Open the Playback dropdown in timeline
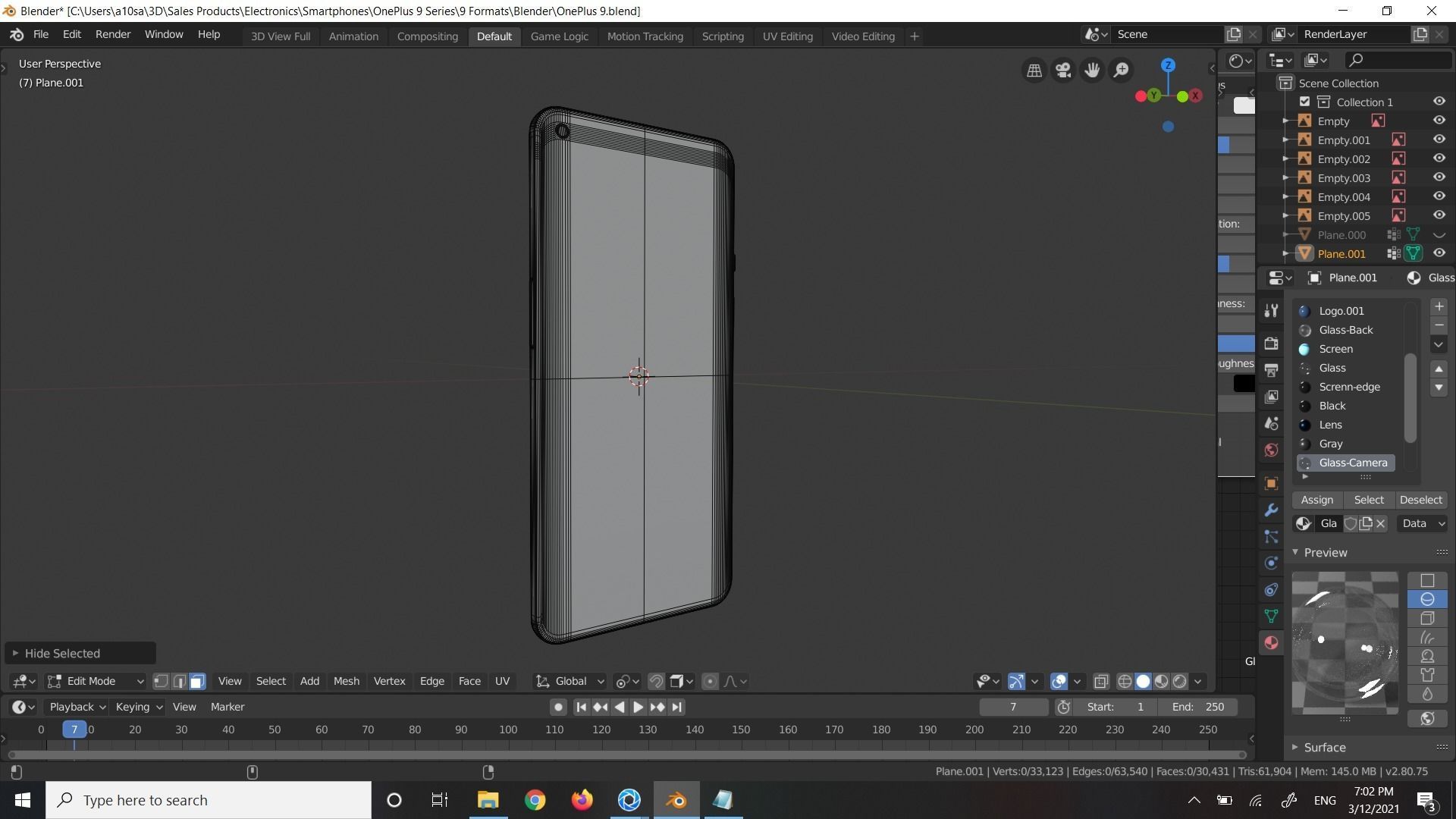Image resolution: width=1456 pixels, height=819 pixels. 77,707
